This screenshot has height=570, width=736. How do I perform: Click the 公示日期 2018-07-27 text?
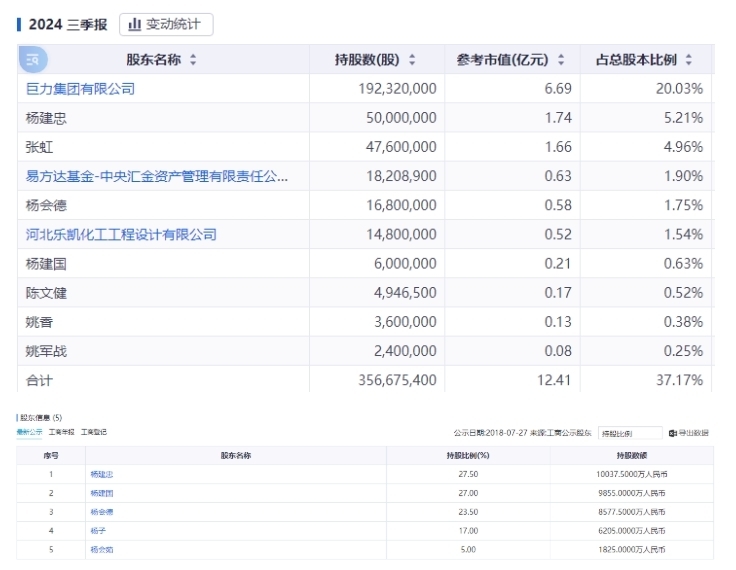[491, 433]
